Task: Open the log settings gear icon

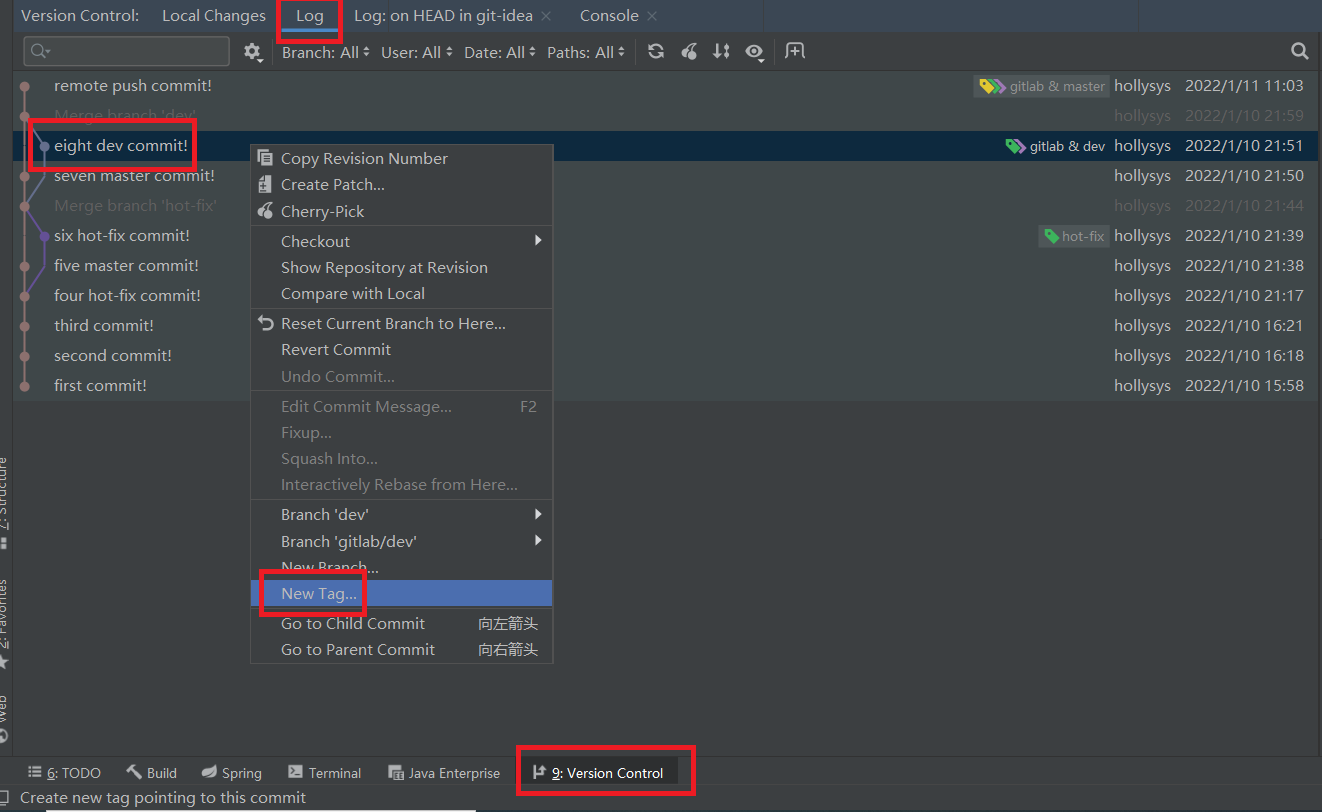Action: (253, 52)
